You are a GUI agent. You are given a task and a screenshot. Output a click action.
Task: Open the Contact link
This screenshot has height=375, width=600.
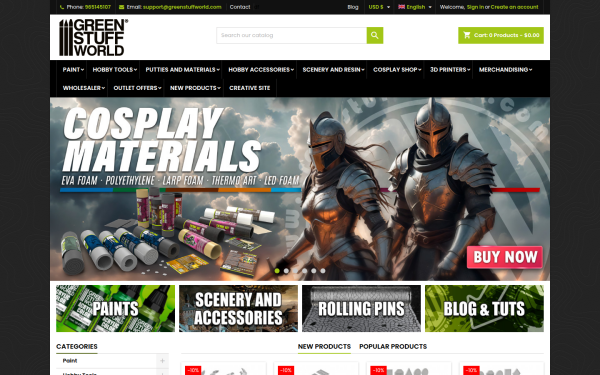click(x=240, y=7)
